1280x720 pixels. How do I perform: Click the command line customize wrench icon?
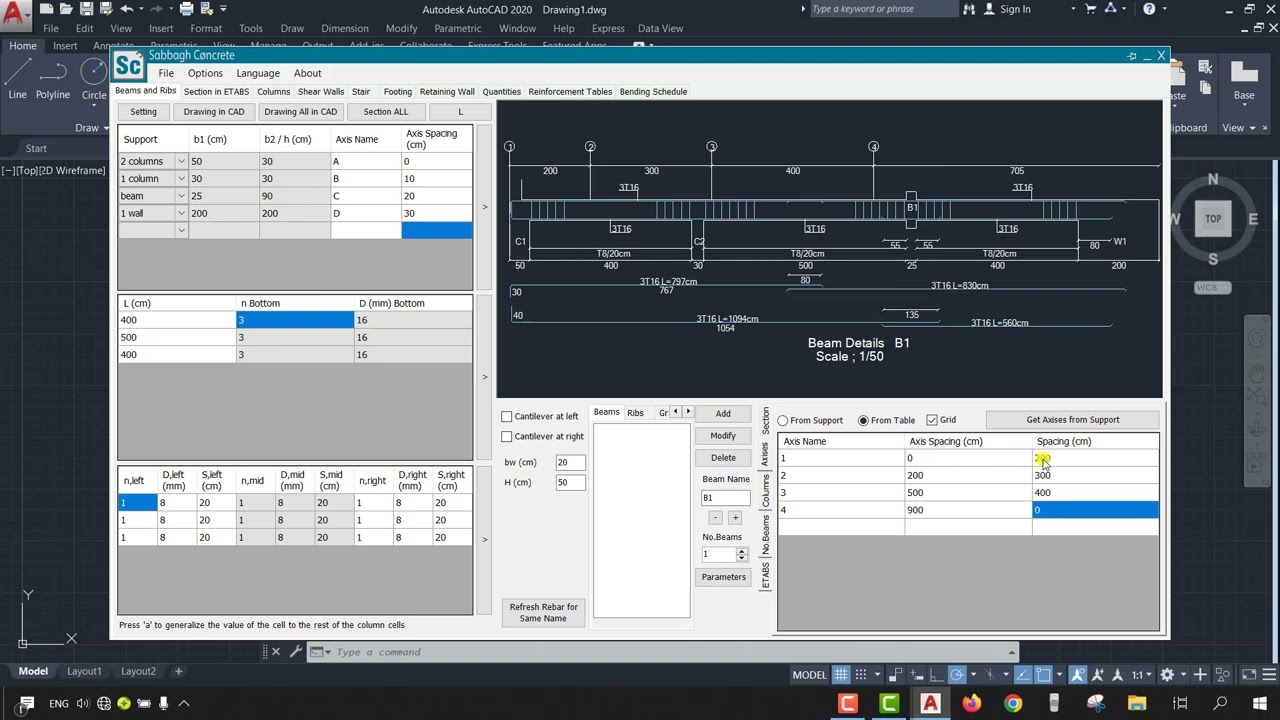(x=296, y=652)
